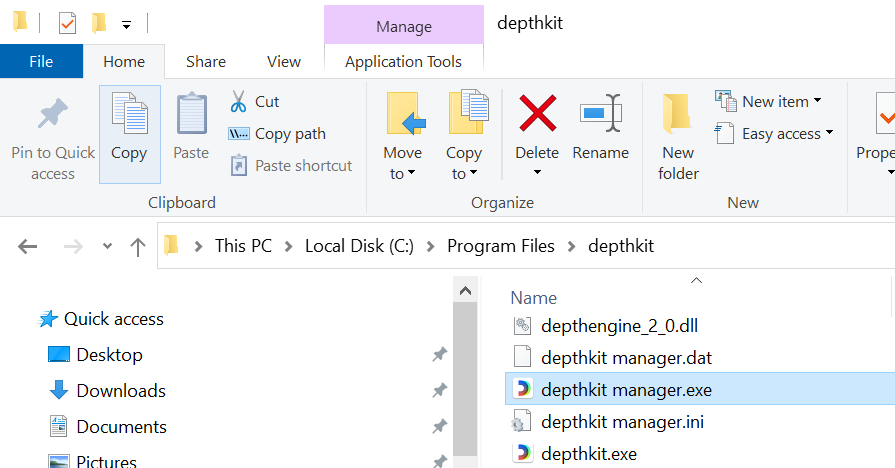895x468 pixels.
Task: Expand chevron after Local Disk (C:)
Action: (430, 246)
